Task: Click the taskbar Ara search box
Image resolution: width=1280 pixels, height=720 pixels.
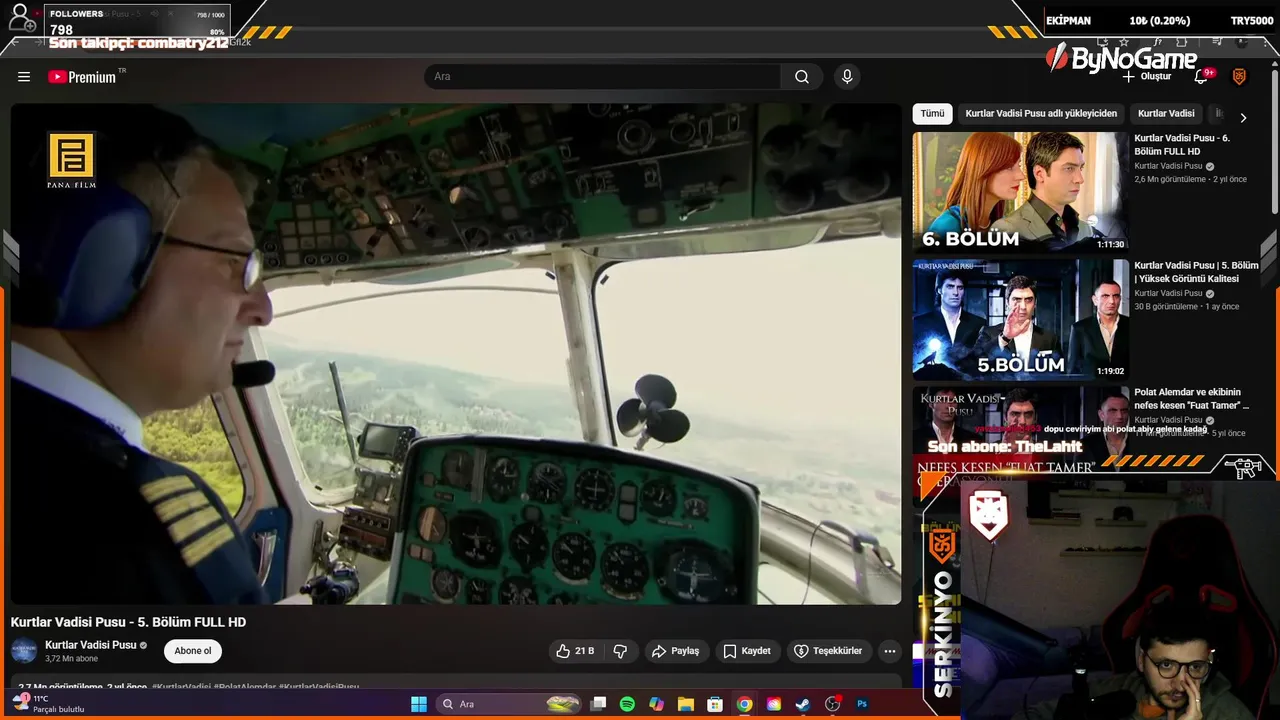Action: coord(509,704)
